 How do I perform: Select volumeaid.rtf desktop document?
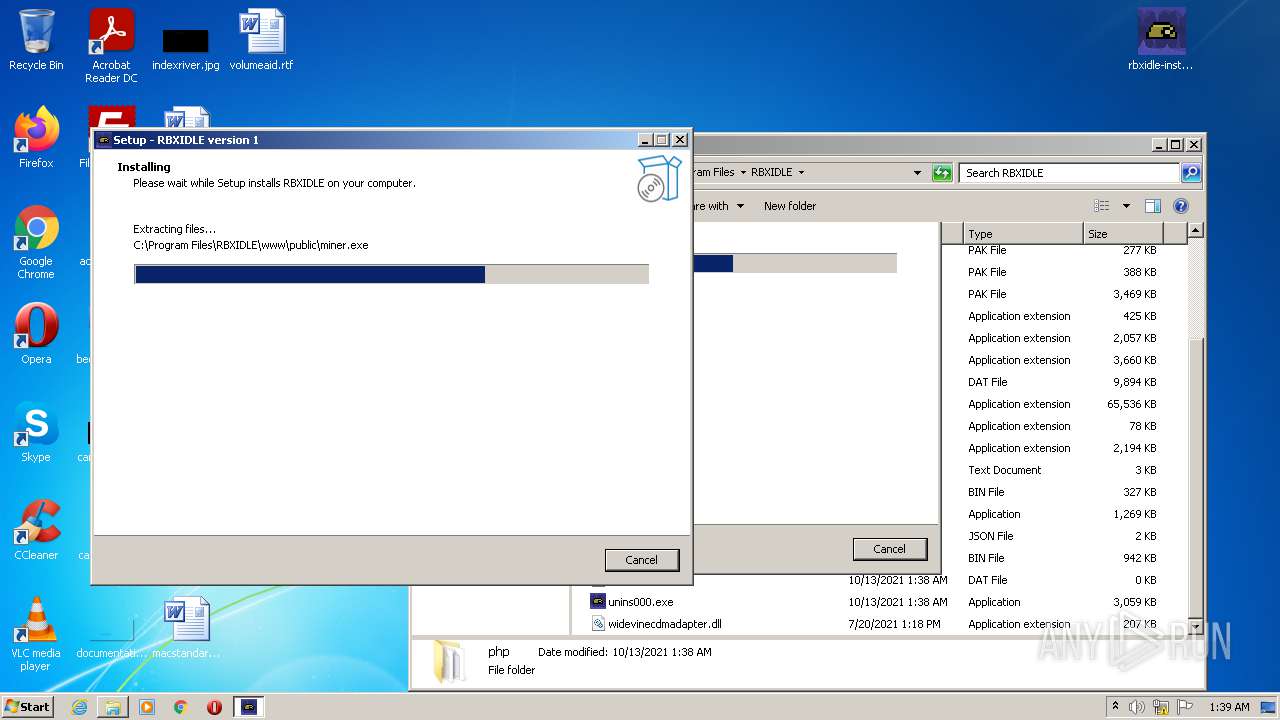261,41
